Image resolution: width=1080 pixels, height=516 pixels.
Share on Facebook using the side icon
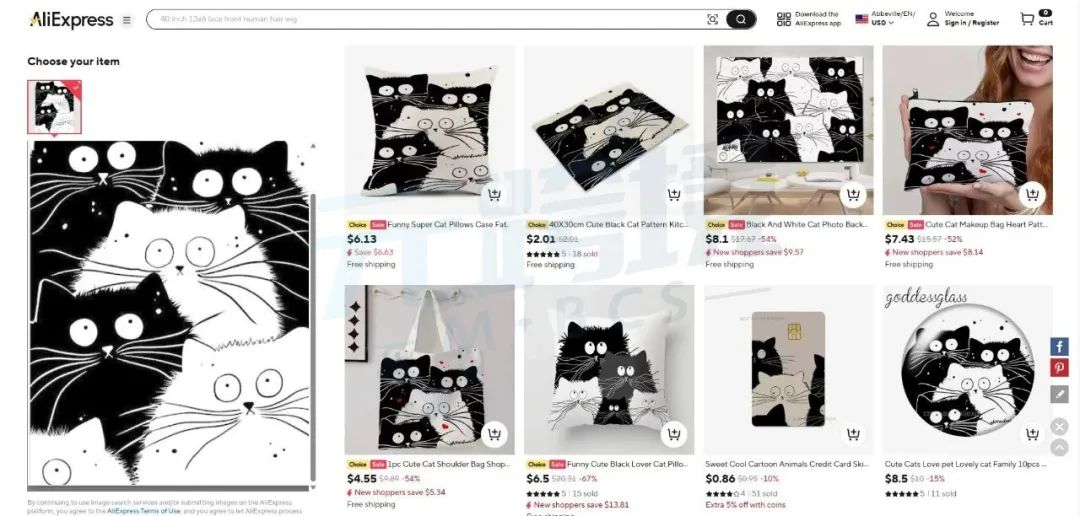click(x=1059, y=347)
